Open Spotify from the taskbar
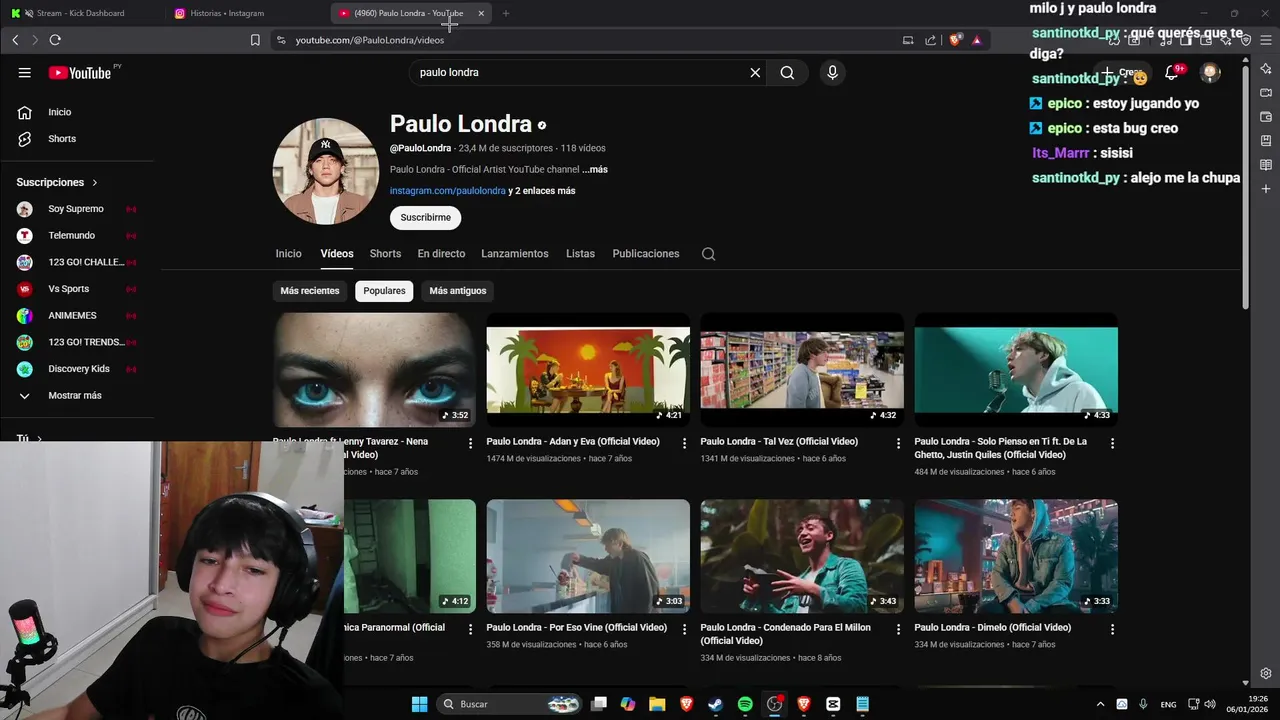The image size is (1280, 720). pyautogui.click(x=745, y=704)
